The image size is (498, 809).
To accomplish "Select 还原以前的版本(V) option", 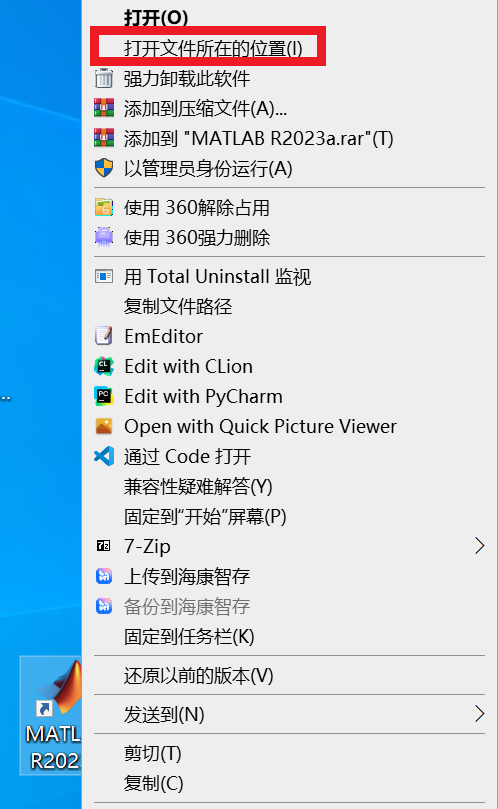I will (x=290, y=675).
